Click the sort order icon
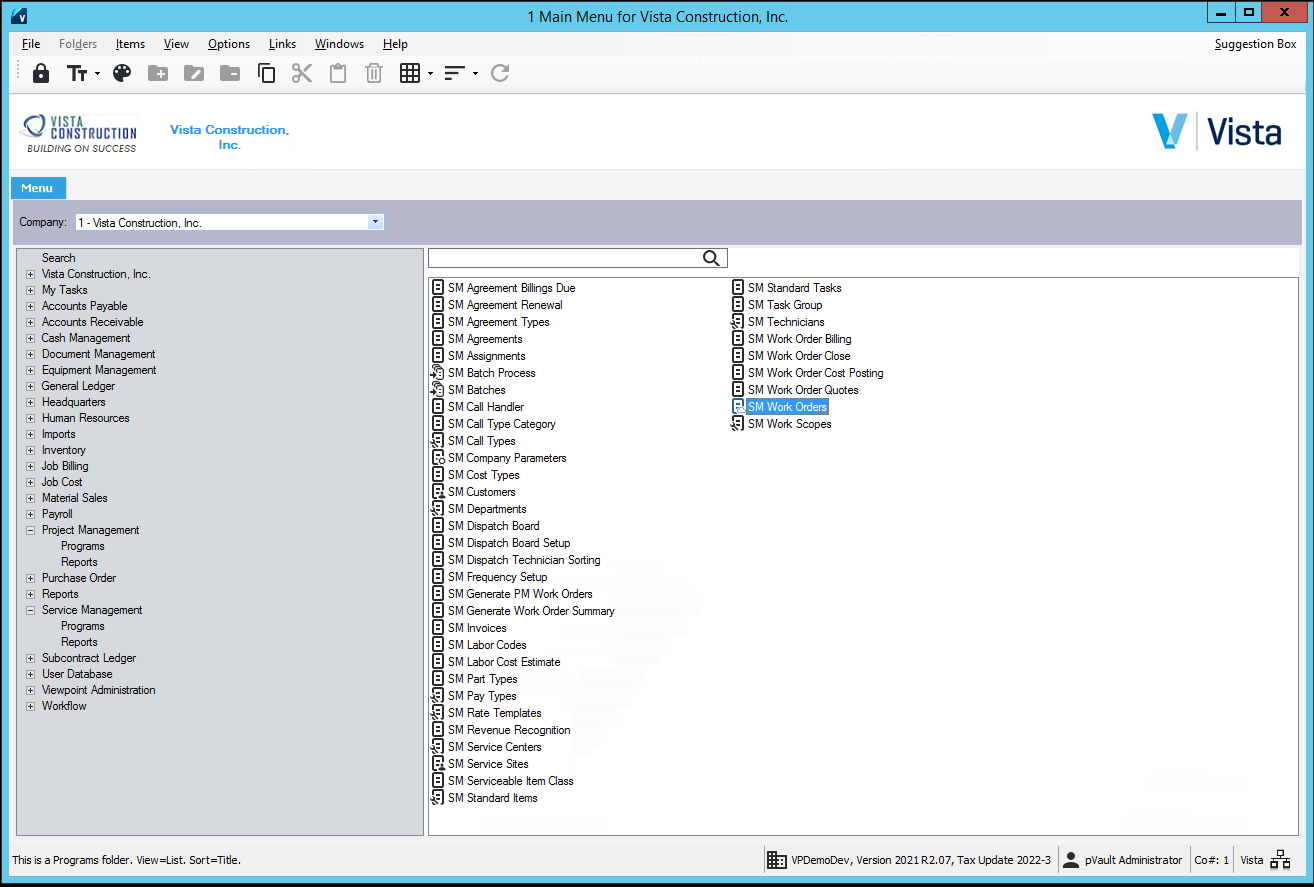 (455, 73)
